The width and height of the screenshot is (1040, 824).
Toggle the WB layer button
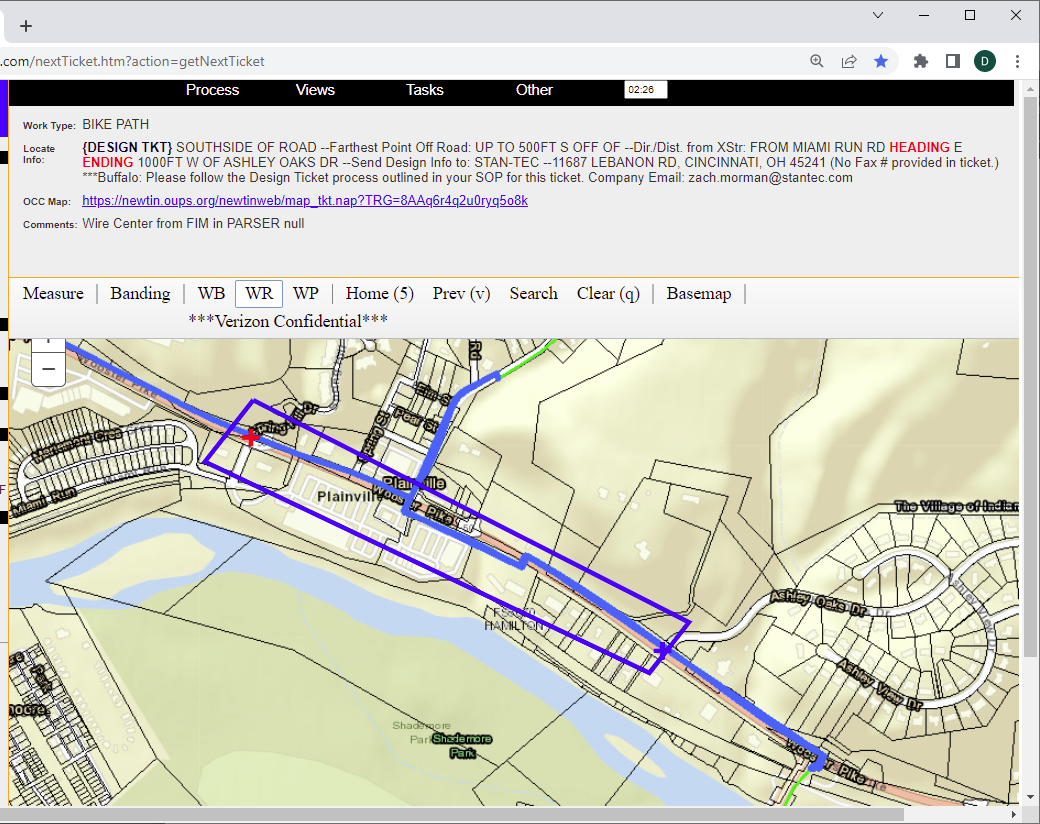click(x=211, y=293)
